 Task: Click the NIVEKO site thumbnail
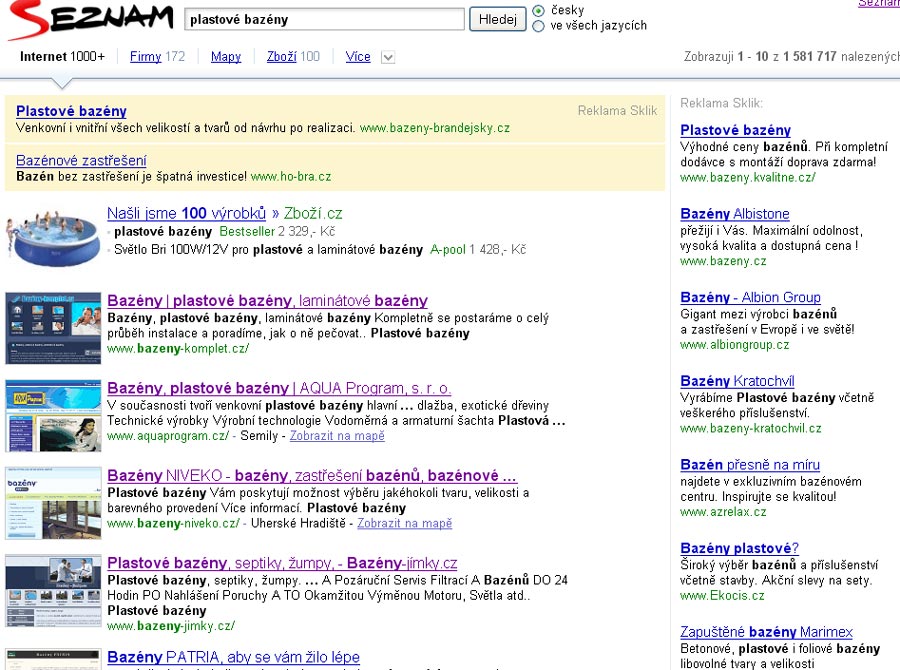click(53, 503)
